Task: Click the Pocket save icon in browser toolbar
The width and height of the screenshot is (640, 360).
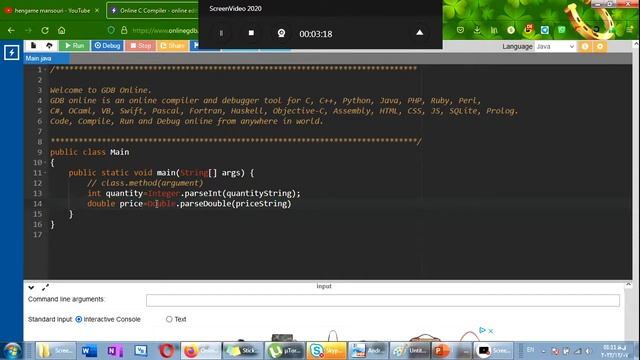Action: click(460, 30)
